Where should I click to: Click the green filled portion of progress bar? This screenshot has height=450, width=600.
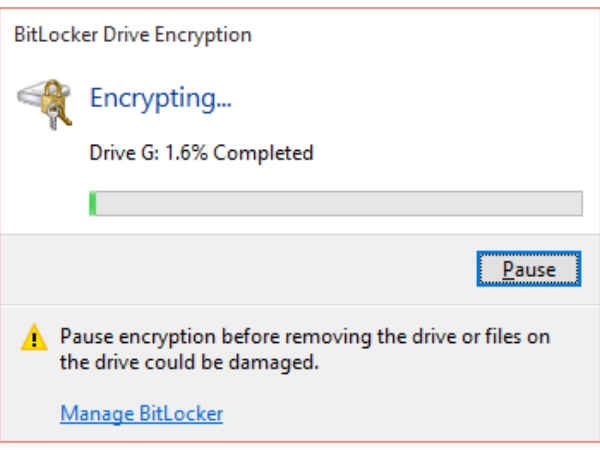93,204
